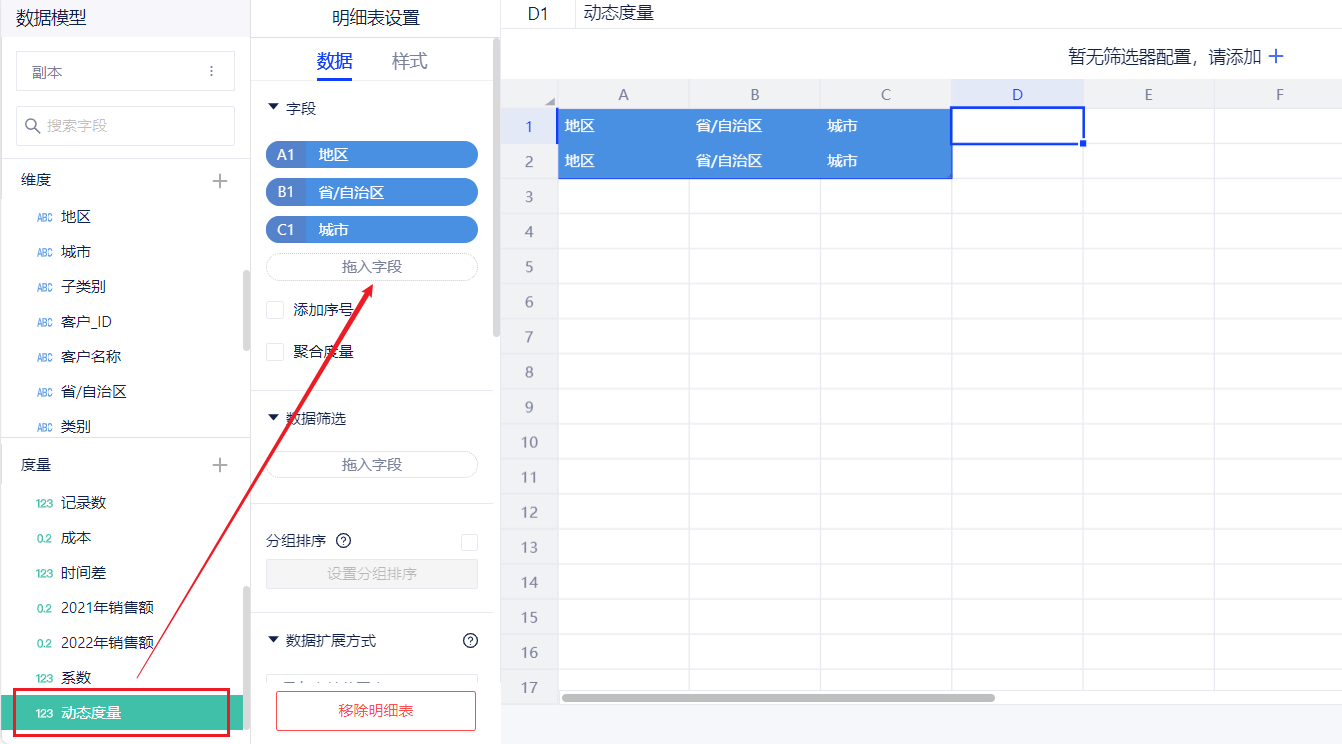Click the ABC type icon beside 客户名称
Screen dimensions: 1342x744
(x=44, y=358)
